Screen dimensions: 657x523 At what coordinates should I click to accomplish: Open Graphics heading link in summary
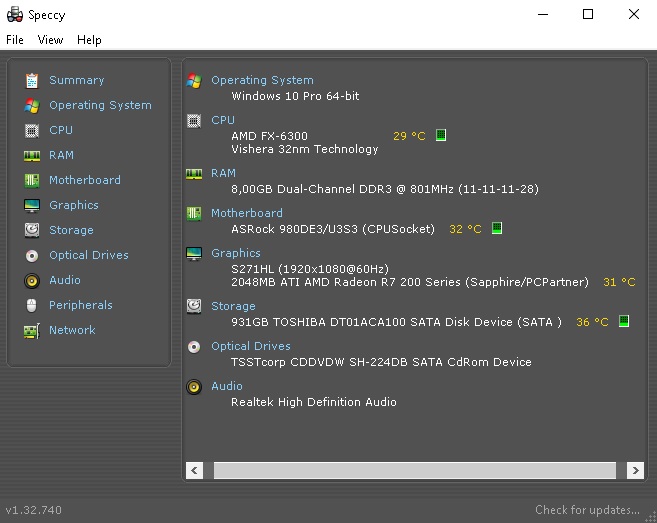coord(236,253)
